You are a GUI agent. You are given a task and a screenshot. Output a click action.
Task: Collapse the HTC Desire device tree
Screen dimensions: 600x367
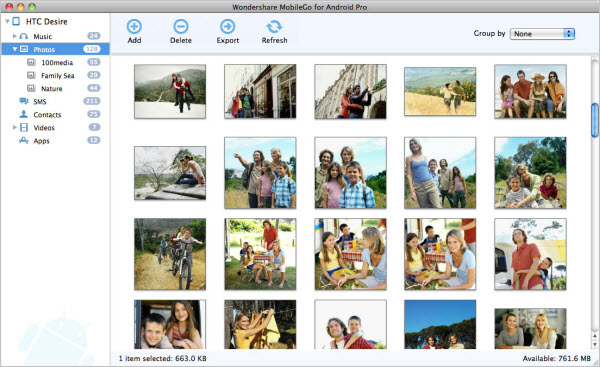pyautogui.click(x=7, y=21)
